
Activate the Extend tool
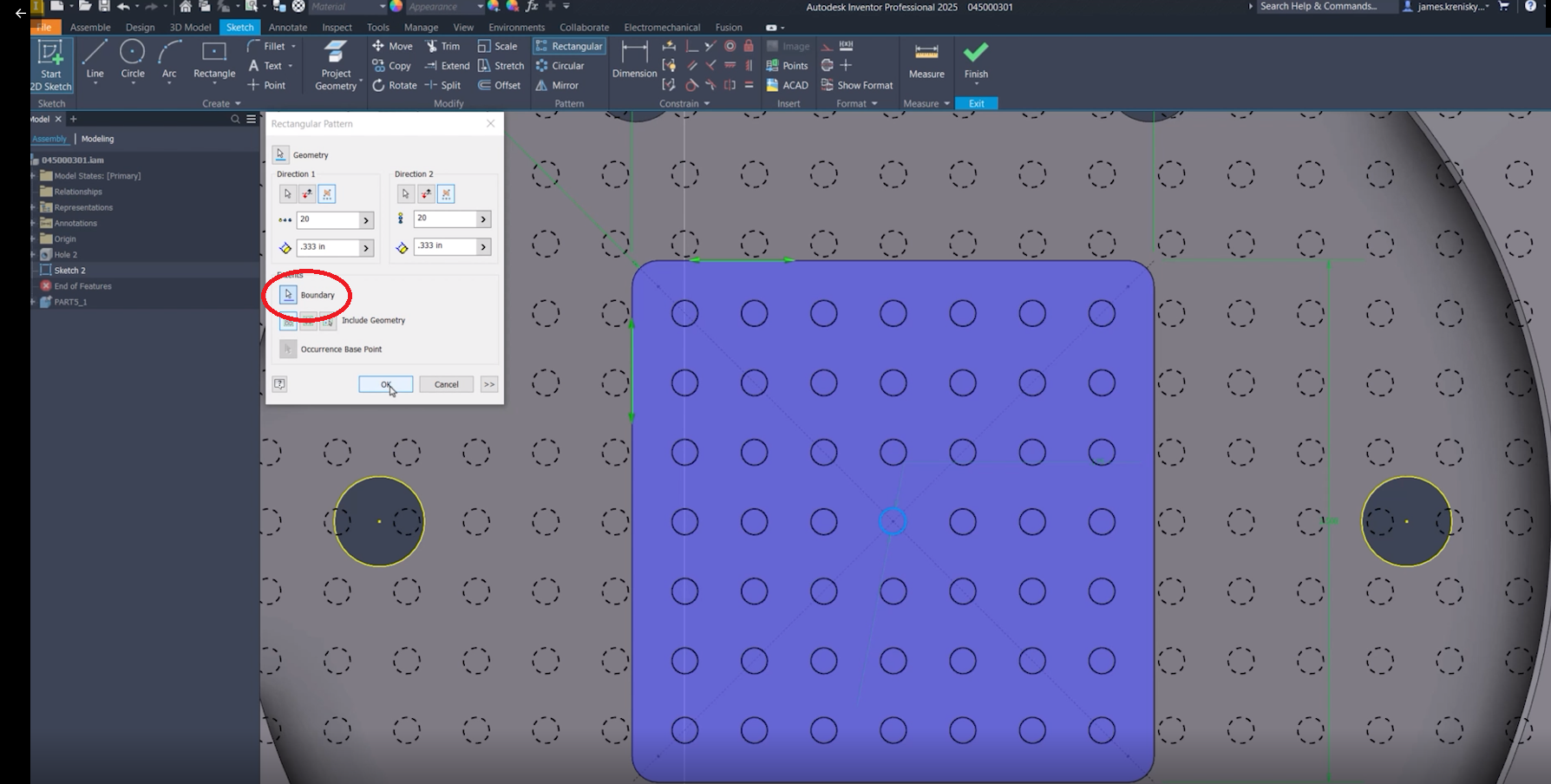(x=447, y=66)
